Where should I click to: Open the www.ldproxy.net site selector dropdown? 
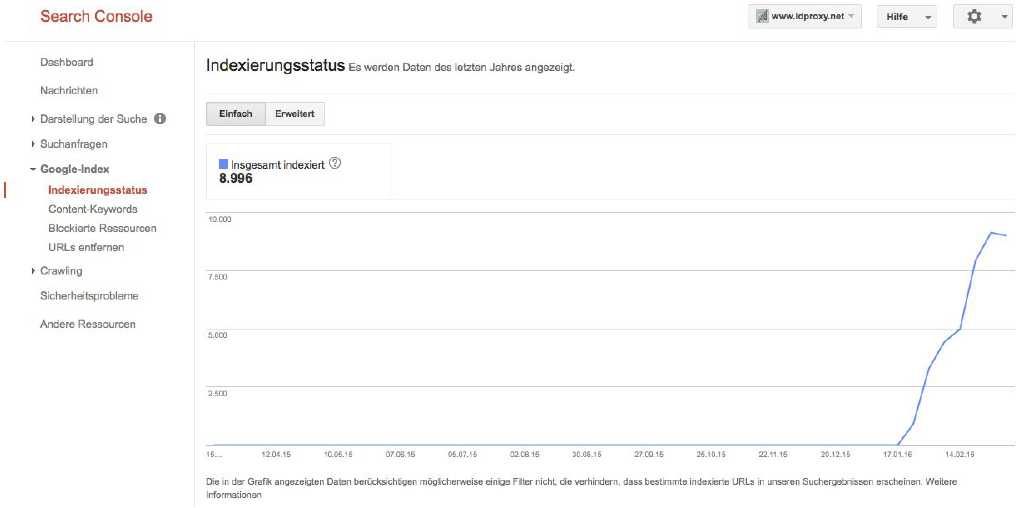[805, 17]
